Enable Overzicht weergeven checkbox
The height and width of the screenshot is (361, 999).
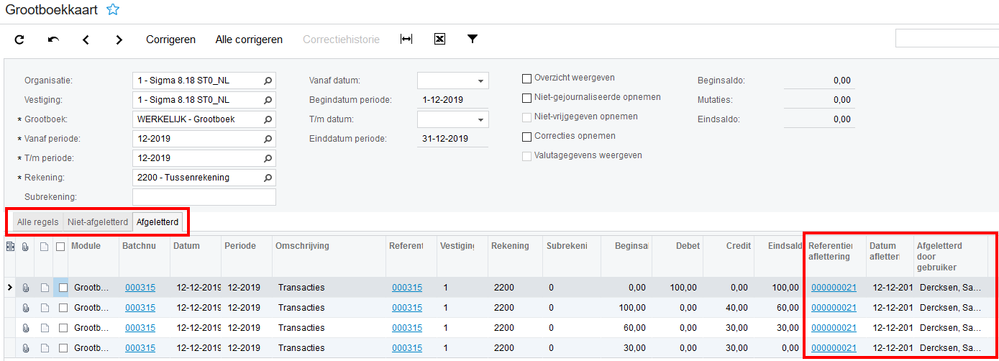[527, 79]
